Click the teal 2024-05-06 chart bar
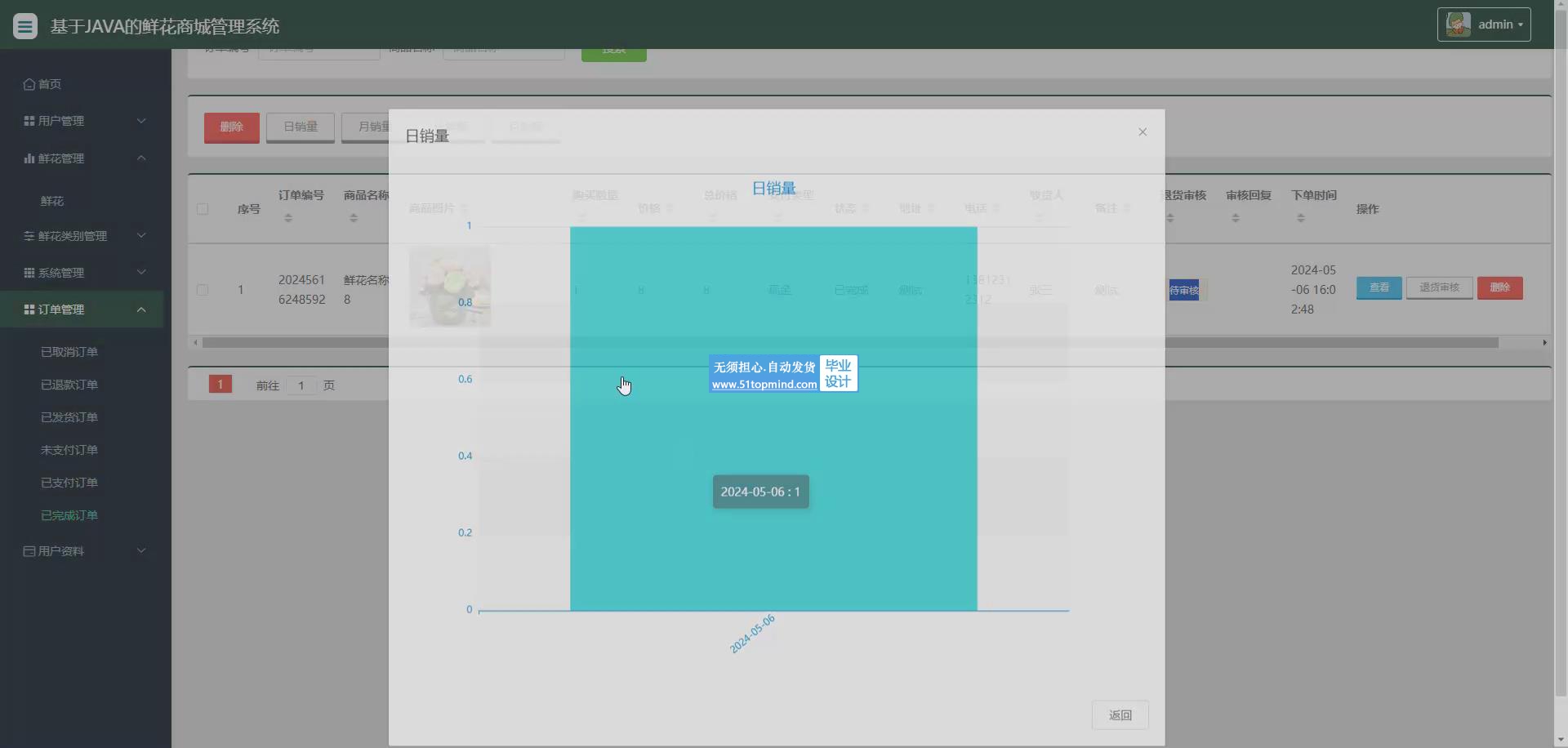Image resolution: width=1568 pixels, height=748 pixels. (x=773, y=419)
